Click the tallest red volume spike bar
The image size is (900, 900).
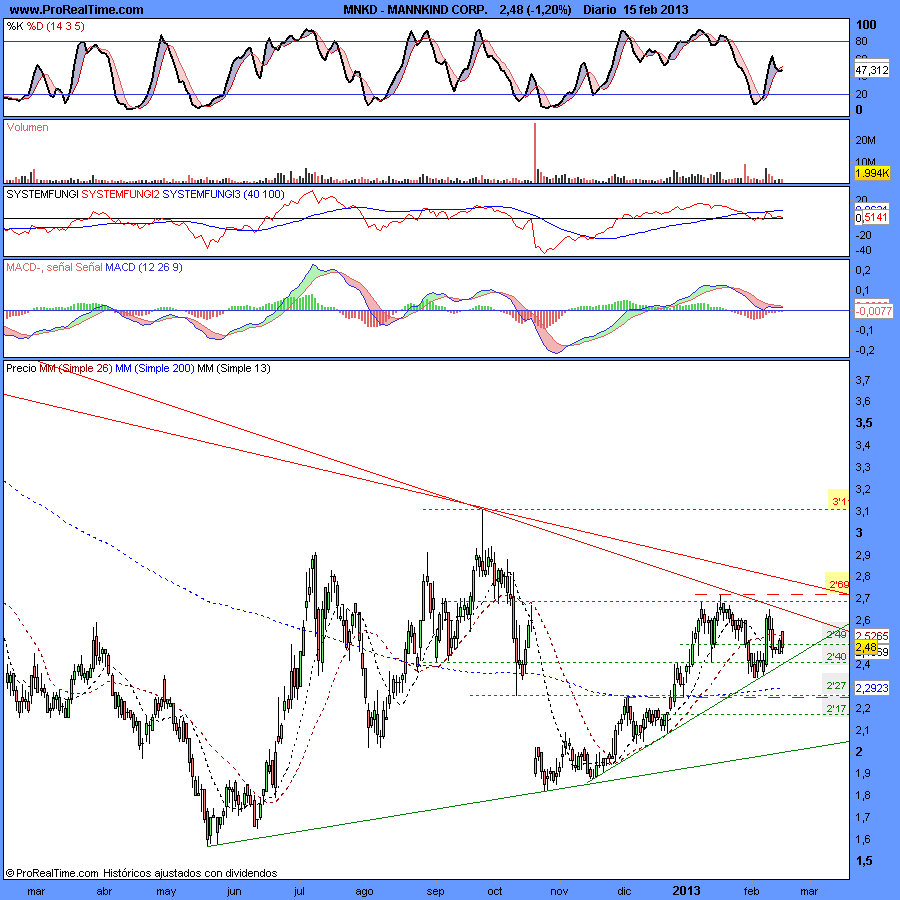pyautogui.click(x=535, y=153)
